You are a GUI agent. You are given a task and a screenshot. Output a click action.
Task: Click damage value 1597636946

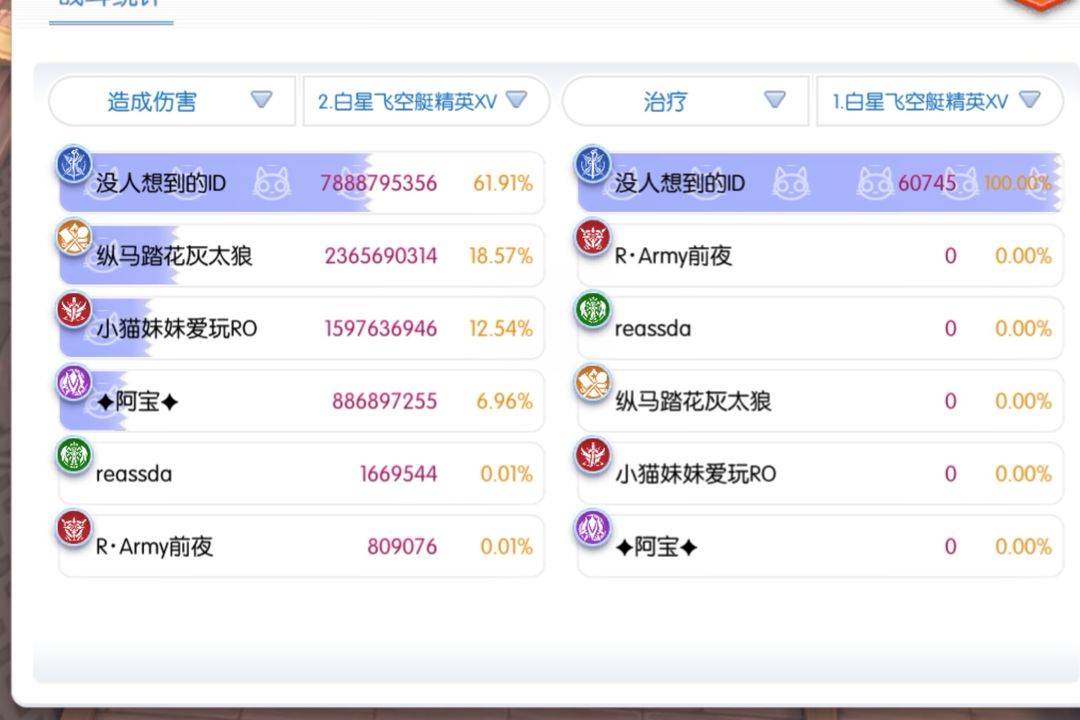point(381,329)
